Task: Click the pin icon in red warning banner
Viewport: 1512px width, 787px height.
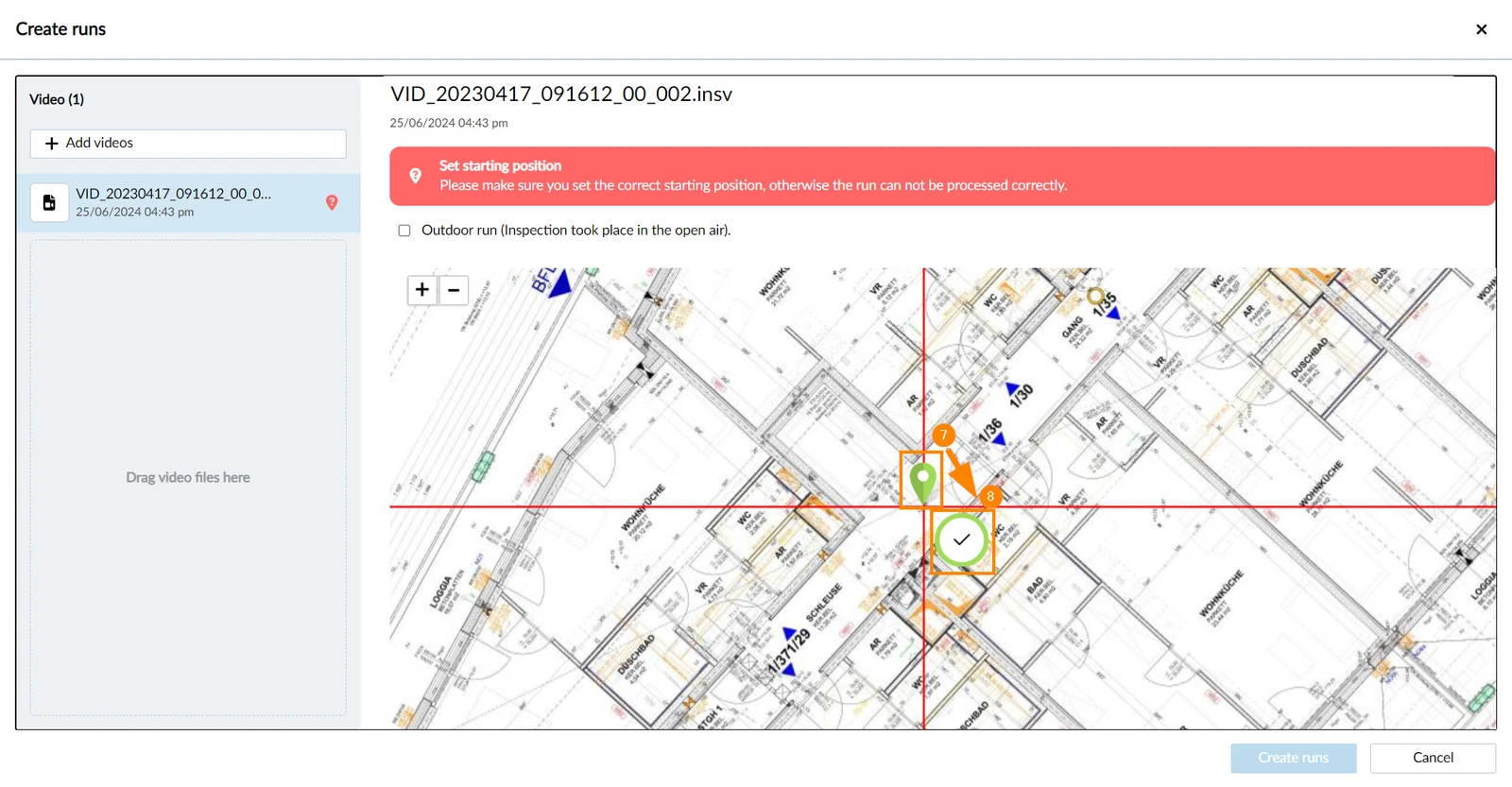Action: tap(415, 176)
